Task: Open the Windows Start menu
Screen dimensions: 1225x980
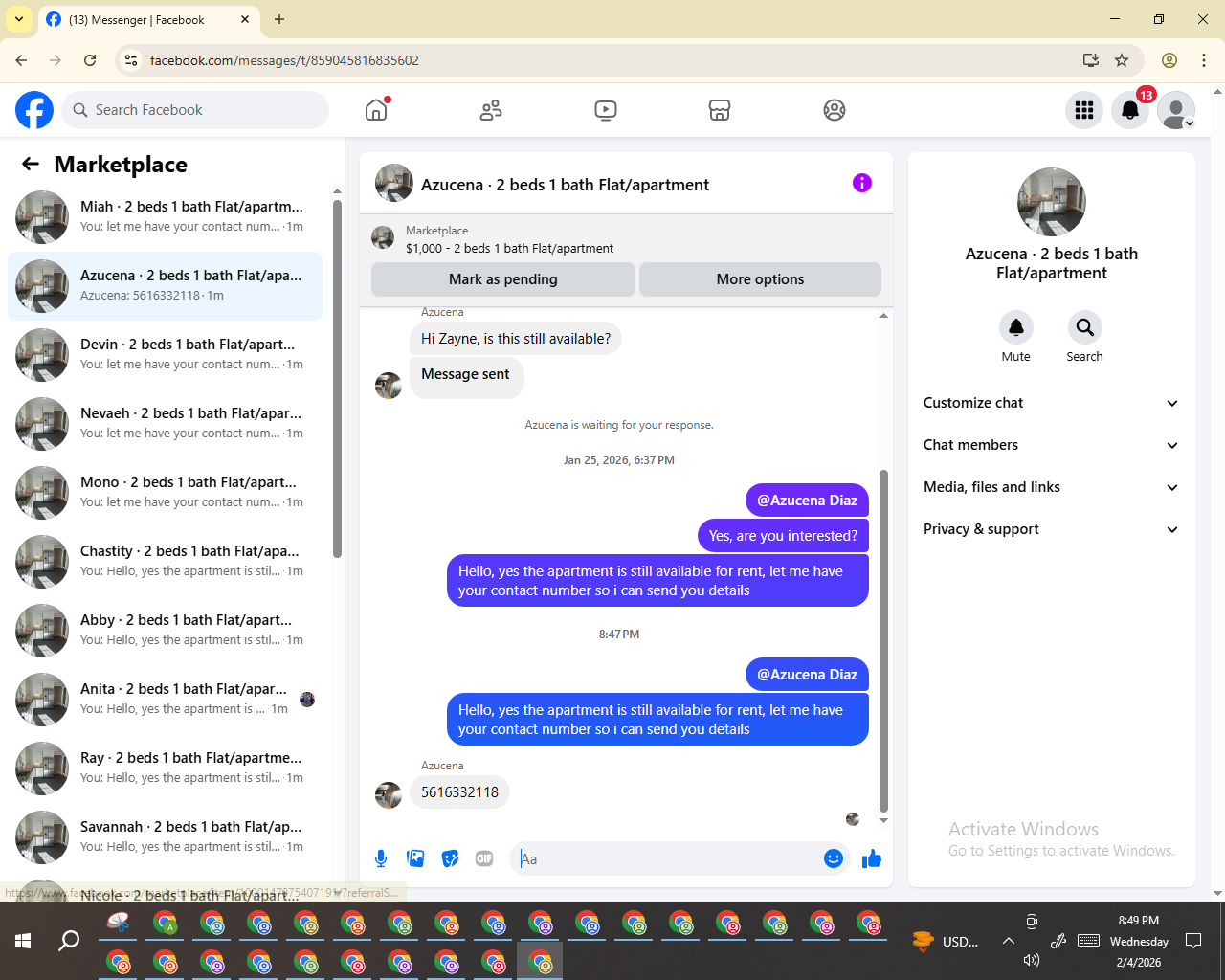Action: (x=23, y=941)
